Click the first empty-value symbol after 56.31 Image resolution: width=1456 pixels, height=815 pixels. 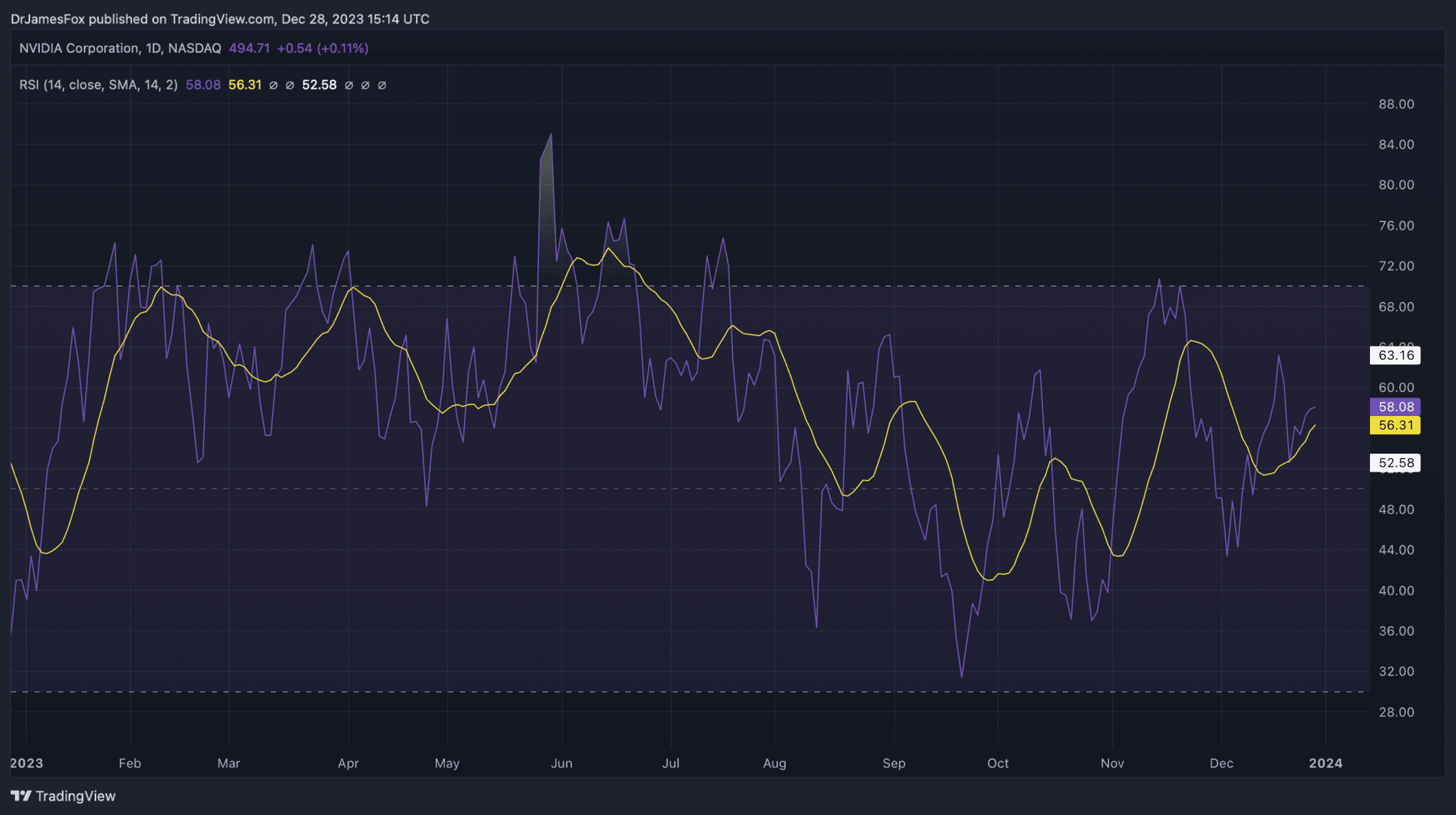pos(273,85)
